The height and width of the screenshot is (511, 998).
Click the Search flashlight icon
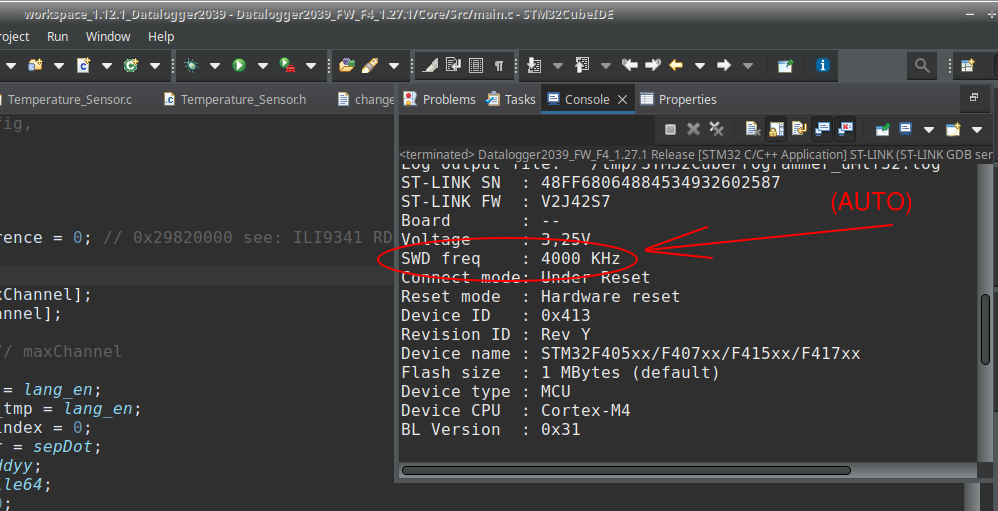tap(370, 65)
